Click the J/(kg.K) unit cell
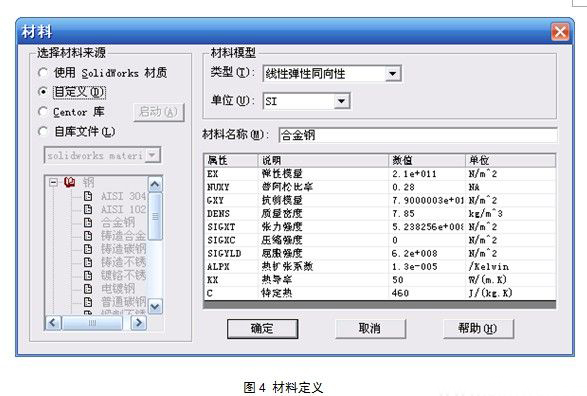This screenshot has width=587, height=396. [490, 293]
